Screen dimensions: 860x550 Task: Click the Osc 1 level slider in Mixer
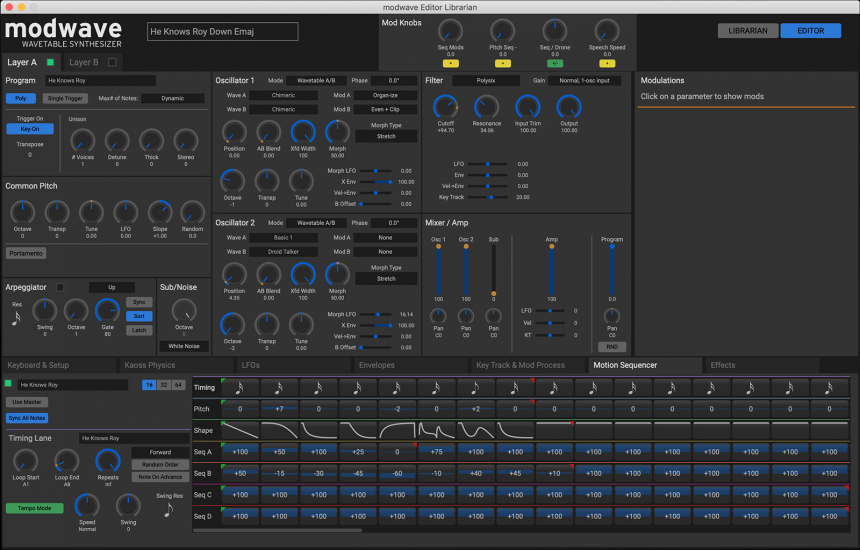point(438,271)
